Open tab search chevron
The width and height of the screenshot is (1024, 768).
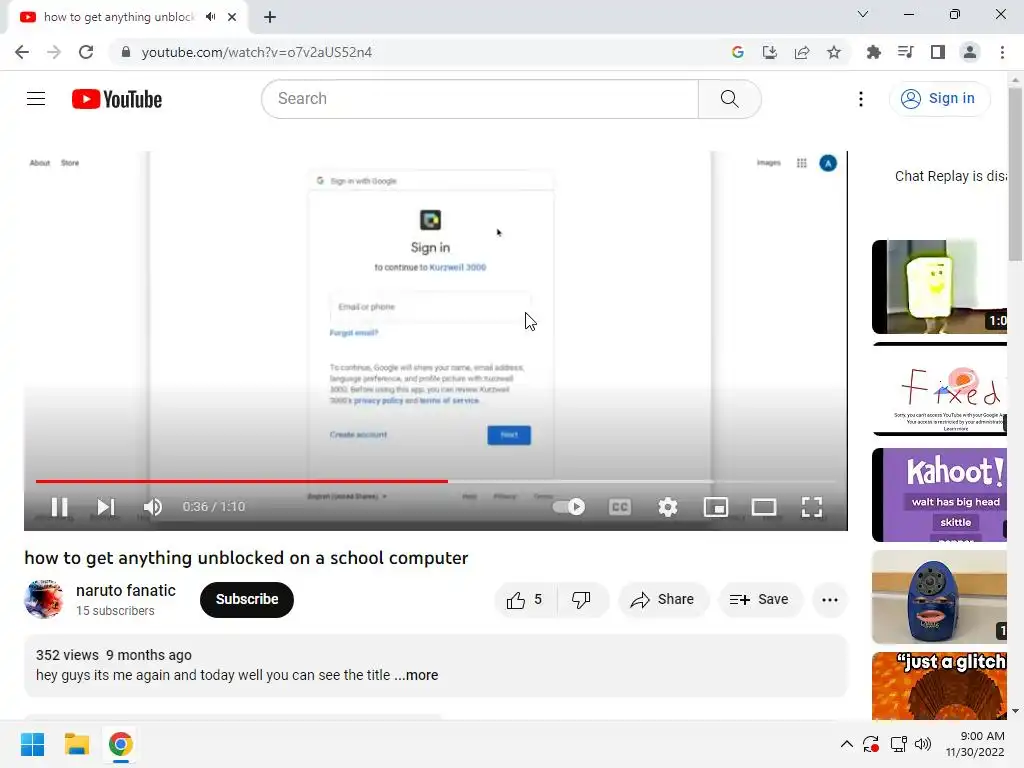[x=863, y=14]
